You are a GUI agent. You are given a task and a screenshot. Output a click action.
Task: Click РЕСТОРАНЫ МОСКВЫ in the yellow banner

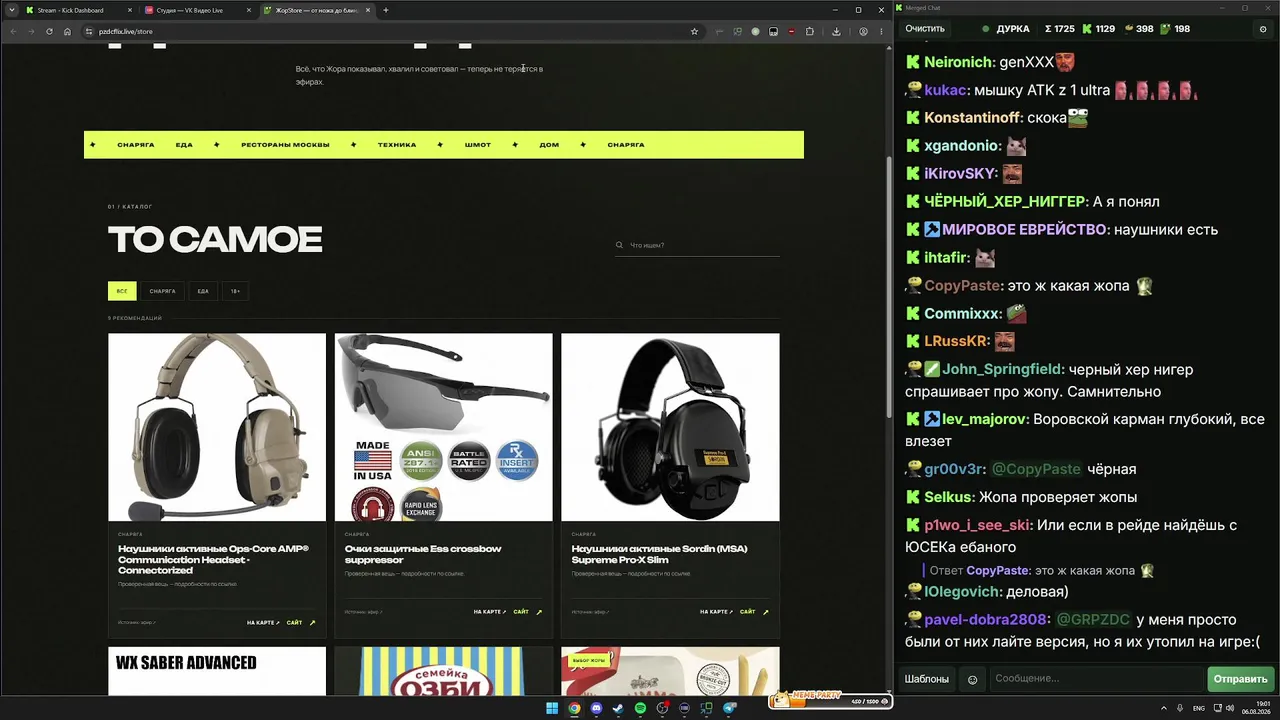coord(285,145)
